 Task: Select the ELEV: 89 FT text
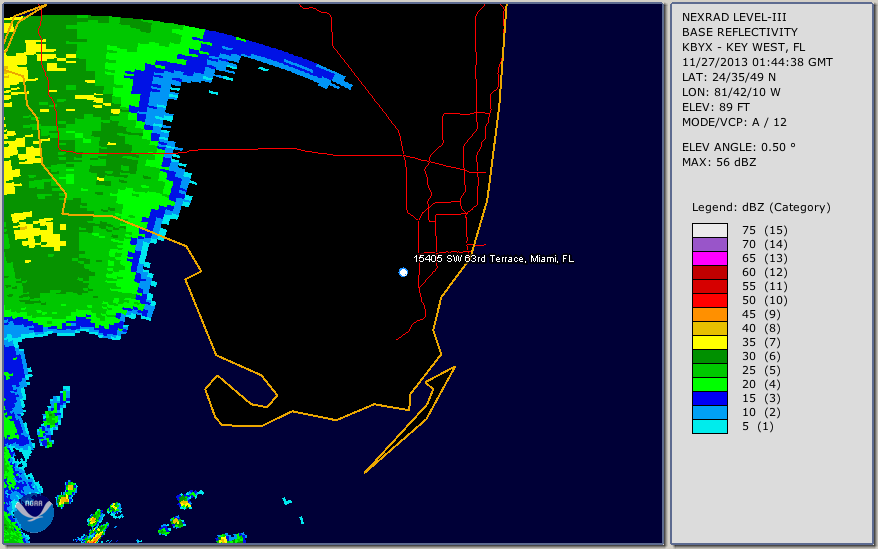click(x=716, y=107)
